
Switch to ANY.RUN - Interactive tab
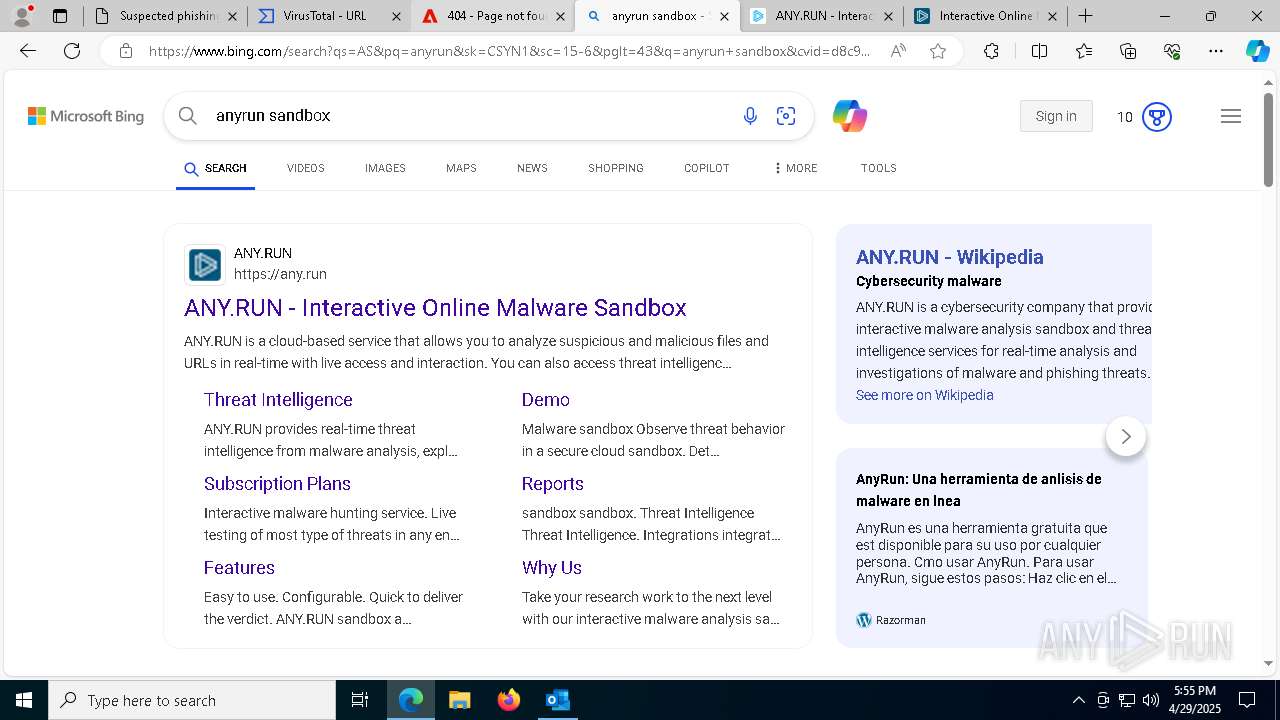820,16
